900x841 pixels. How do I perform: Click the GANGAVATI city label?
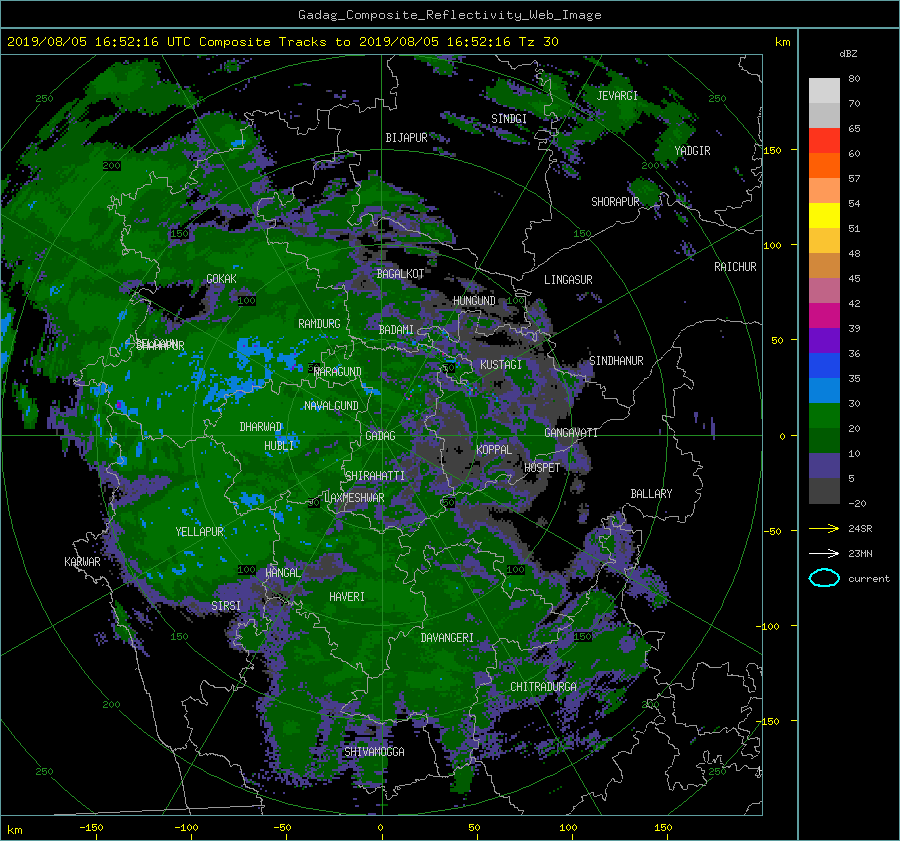[x=571, y=433]
